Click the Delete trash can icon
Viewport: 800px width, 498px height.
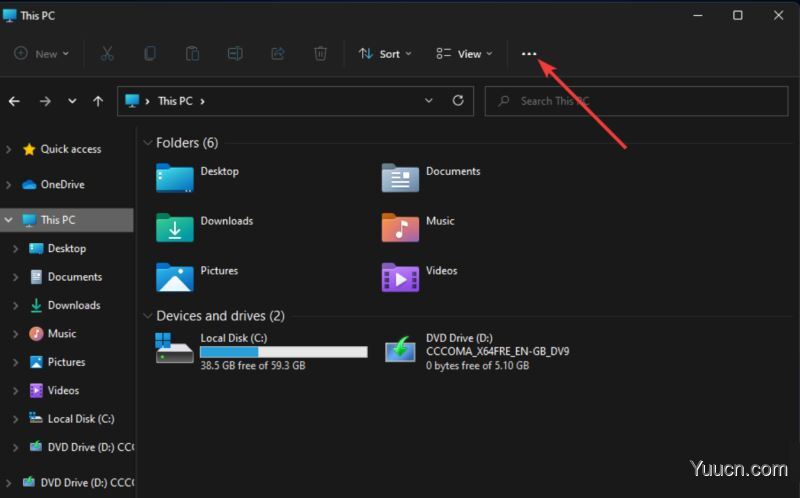tap(320, 54)
